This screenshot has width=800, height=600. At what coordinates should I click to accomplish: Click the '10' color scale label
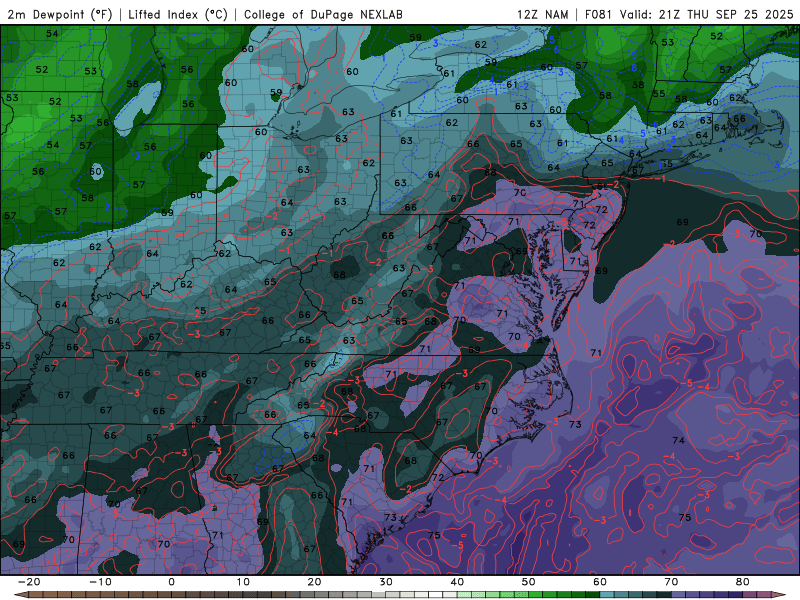[243, 582]
